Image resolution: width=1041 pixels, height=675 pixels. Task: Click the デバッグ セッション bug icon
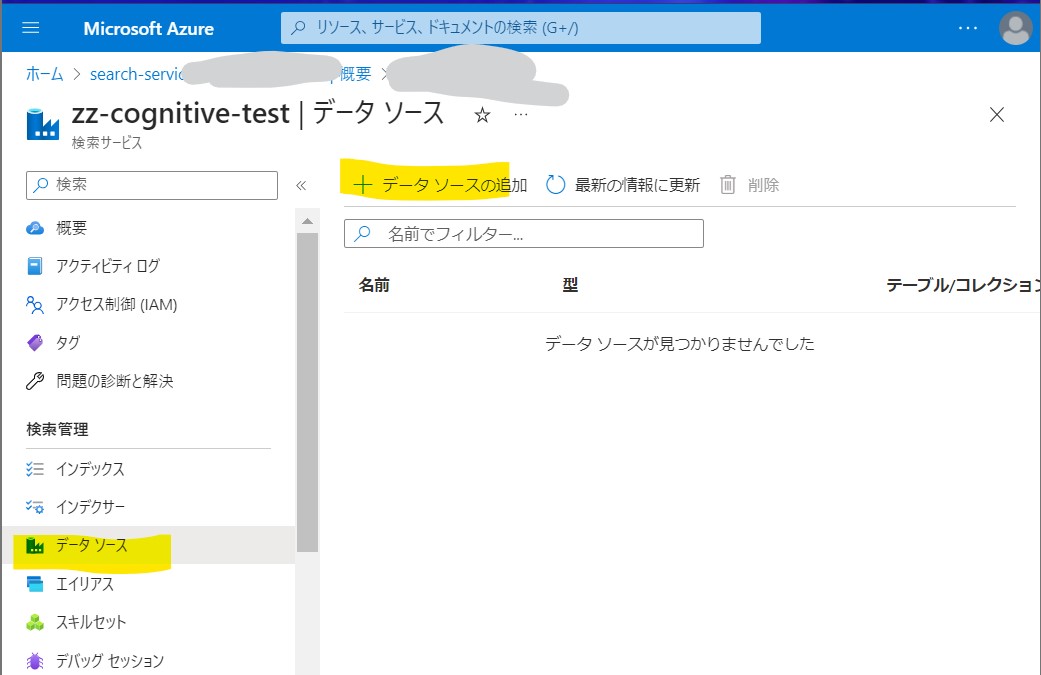pos(35,661)
